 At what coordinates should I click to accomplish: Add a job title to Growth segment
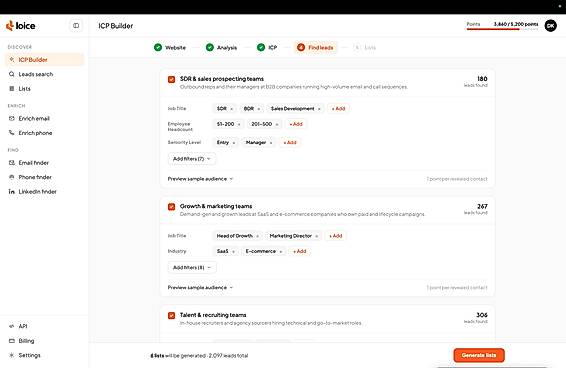pyautogui.click(x=335, y=236)
